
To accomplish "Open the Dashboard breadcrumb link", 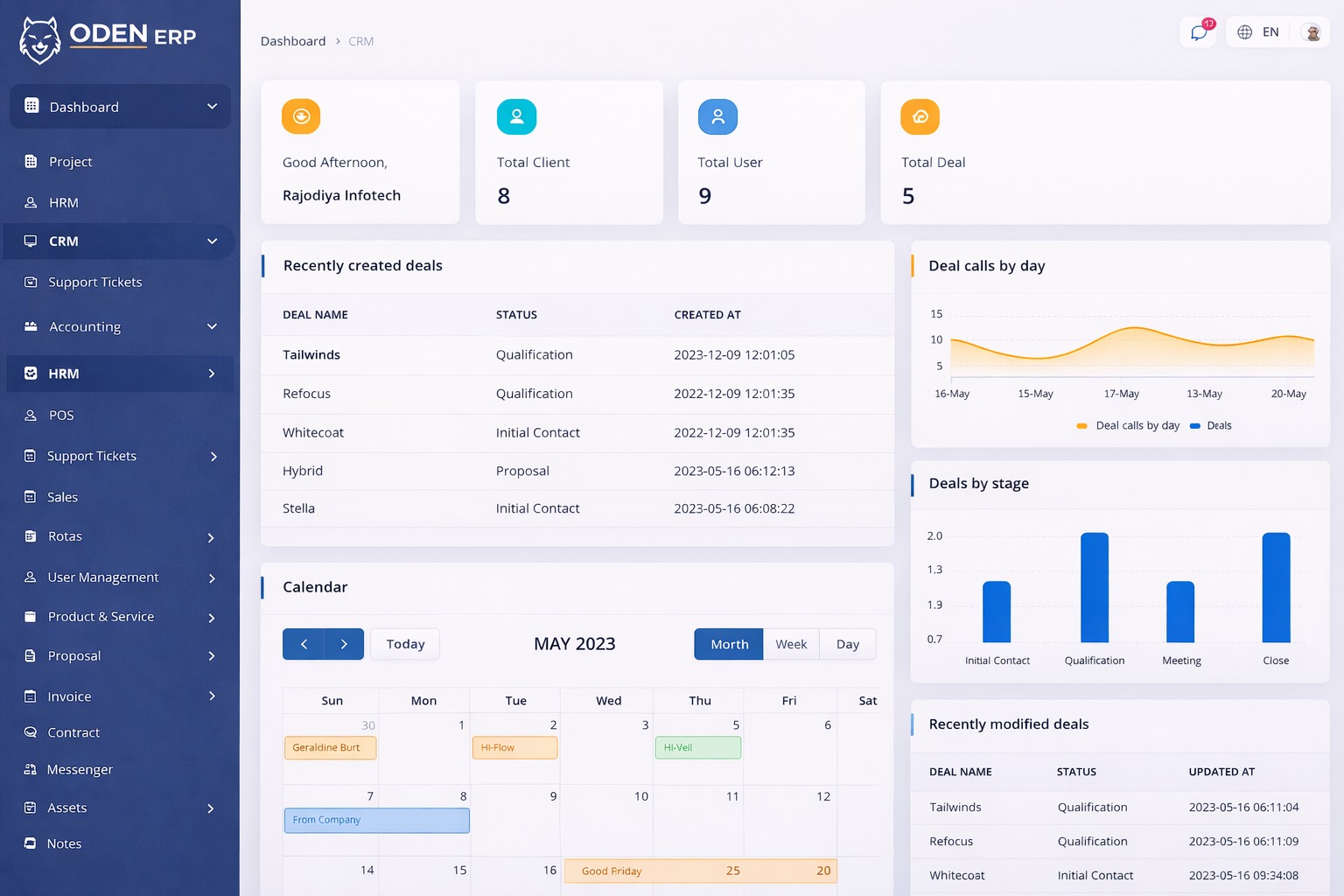I will tap(293, 40).
